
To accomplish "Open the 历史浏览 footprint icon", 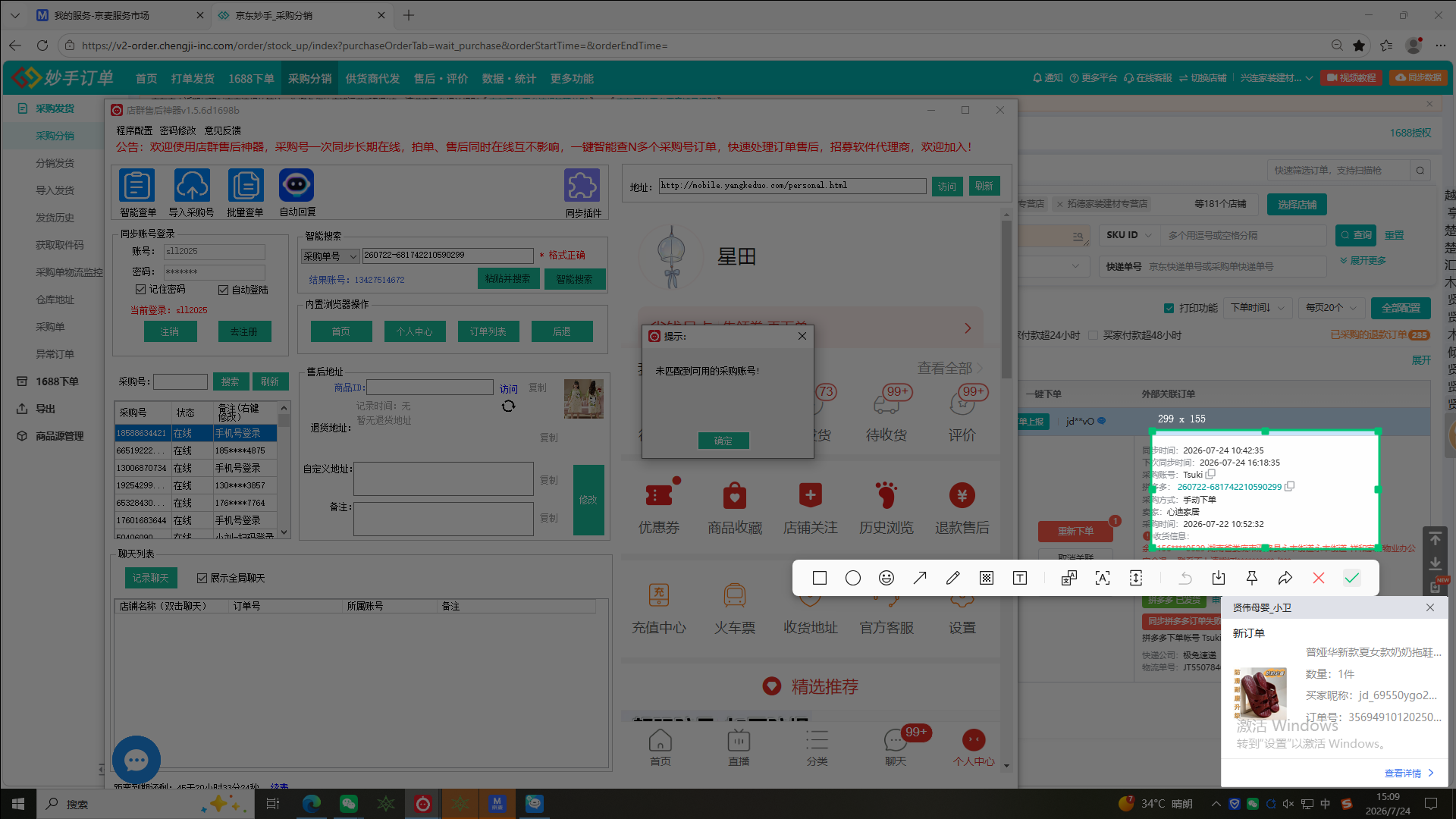I will [886, 496].
